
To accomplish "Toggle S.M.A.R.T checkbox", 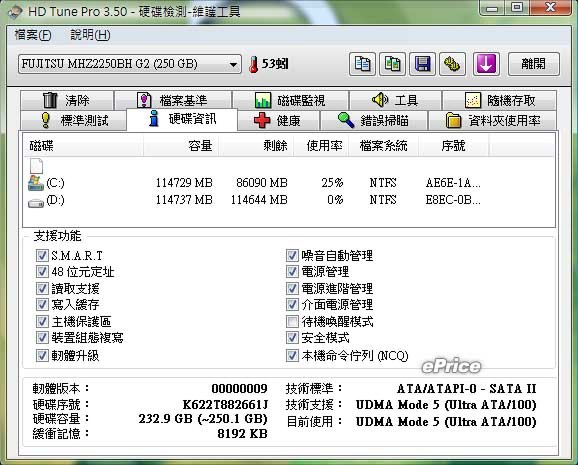I will point(42,255).
